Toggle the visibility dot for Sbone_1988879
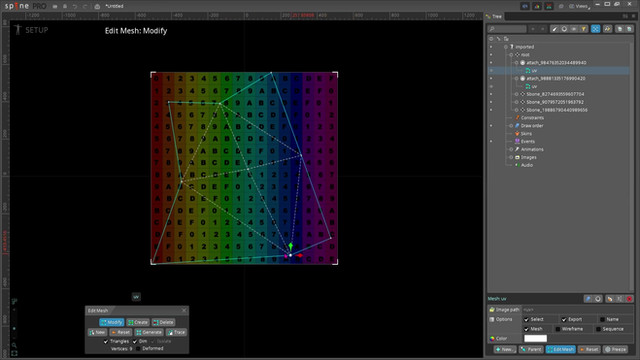This screenshot has width=640, height=360. point(491,110)
